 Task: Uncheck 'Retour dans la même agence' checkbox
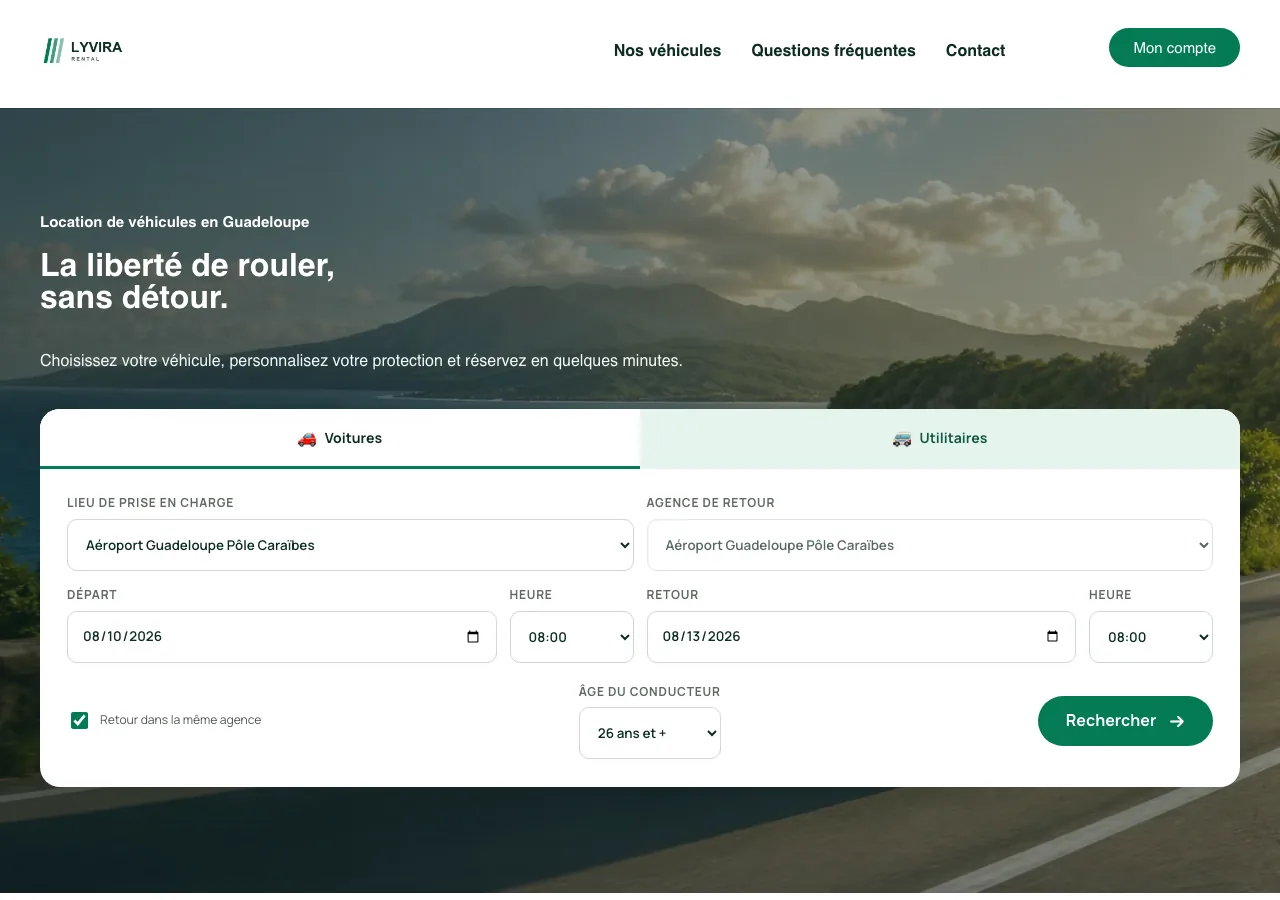pos(80,720)
